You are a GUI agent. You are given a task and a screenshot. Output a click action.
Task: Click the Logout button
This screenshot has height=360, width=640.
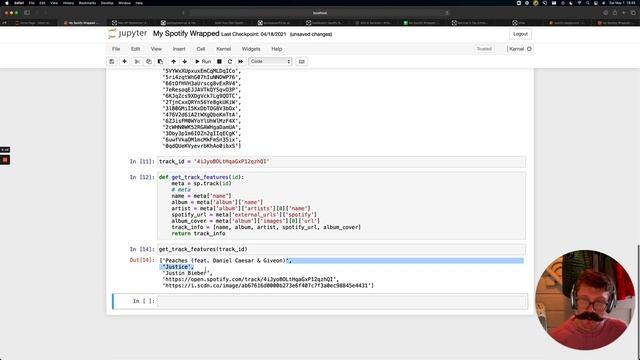pyautogui.click(x=520, y=34)
